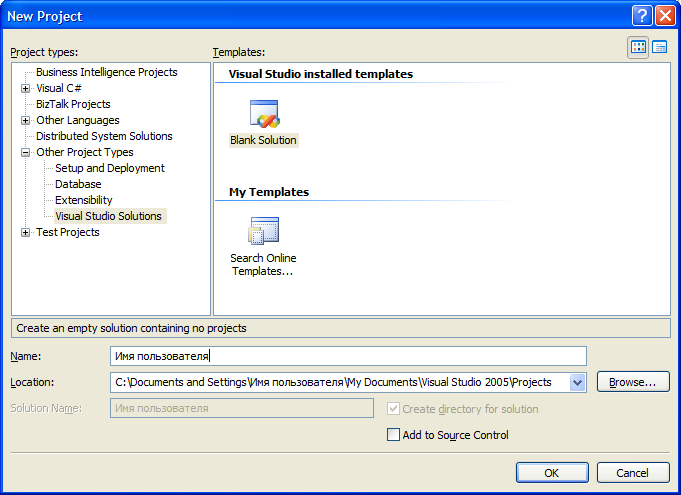Viewport: 681px width, 495px height.
Task: Click the 'Search Online Templates...' label
Action: click(x=263, y=264)
